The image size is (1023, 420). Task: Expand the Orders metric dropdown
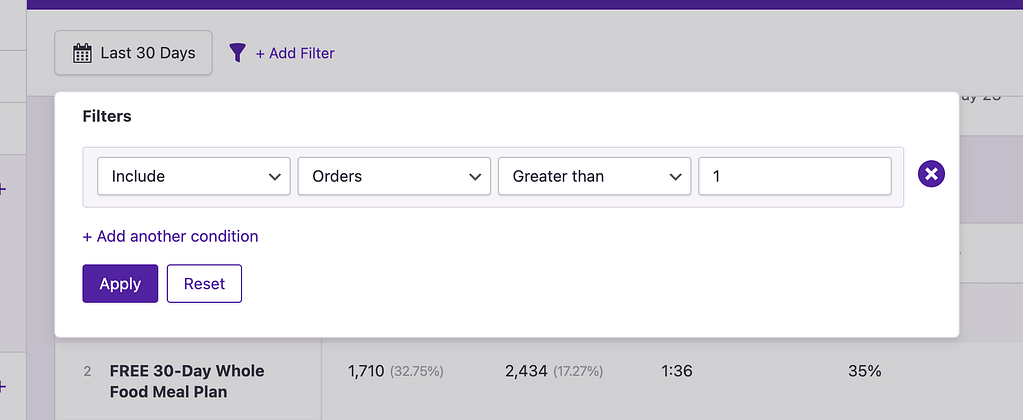click(394, 176)
